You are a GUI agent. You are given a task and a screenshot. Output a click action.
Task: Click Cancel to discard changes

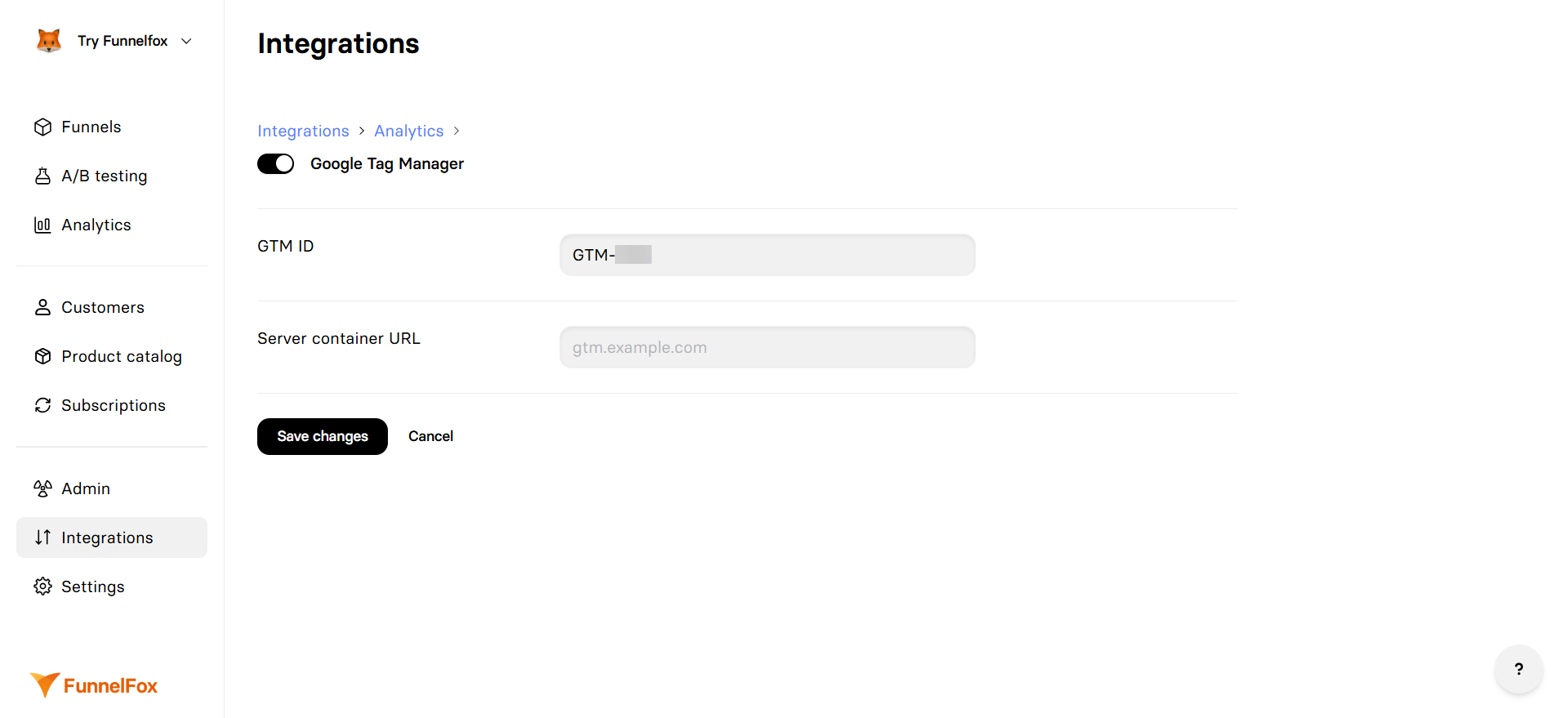click(x=430, y=436)
